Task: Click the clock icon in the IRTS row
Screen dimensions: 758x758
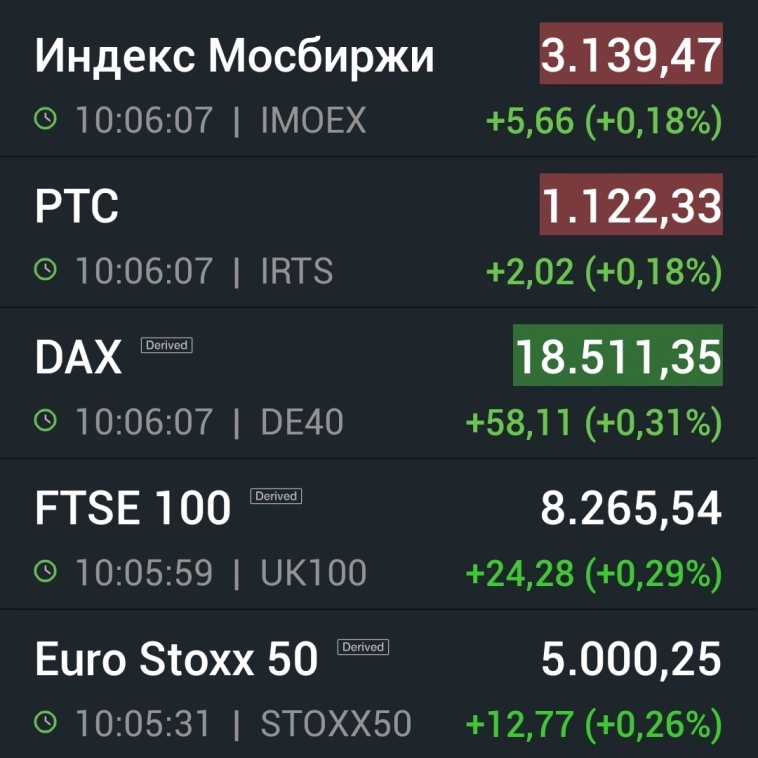Action: pyautogui.click(x=46, y=270)
